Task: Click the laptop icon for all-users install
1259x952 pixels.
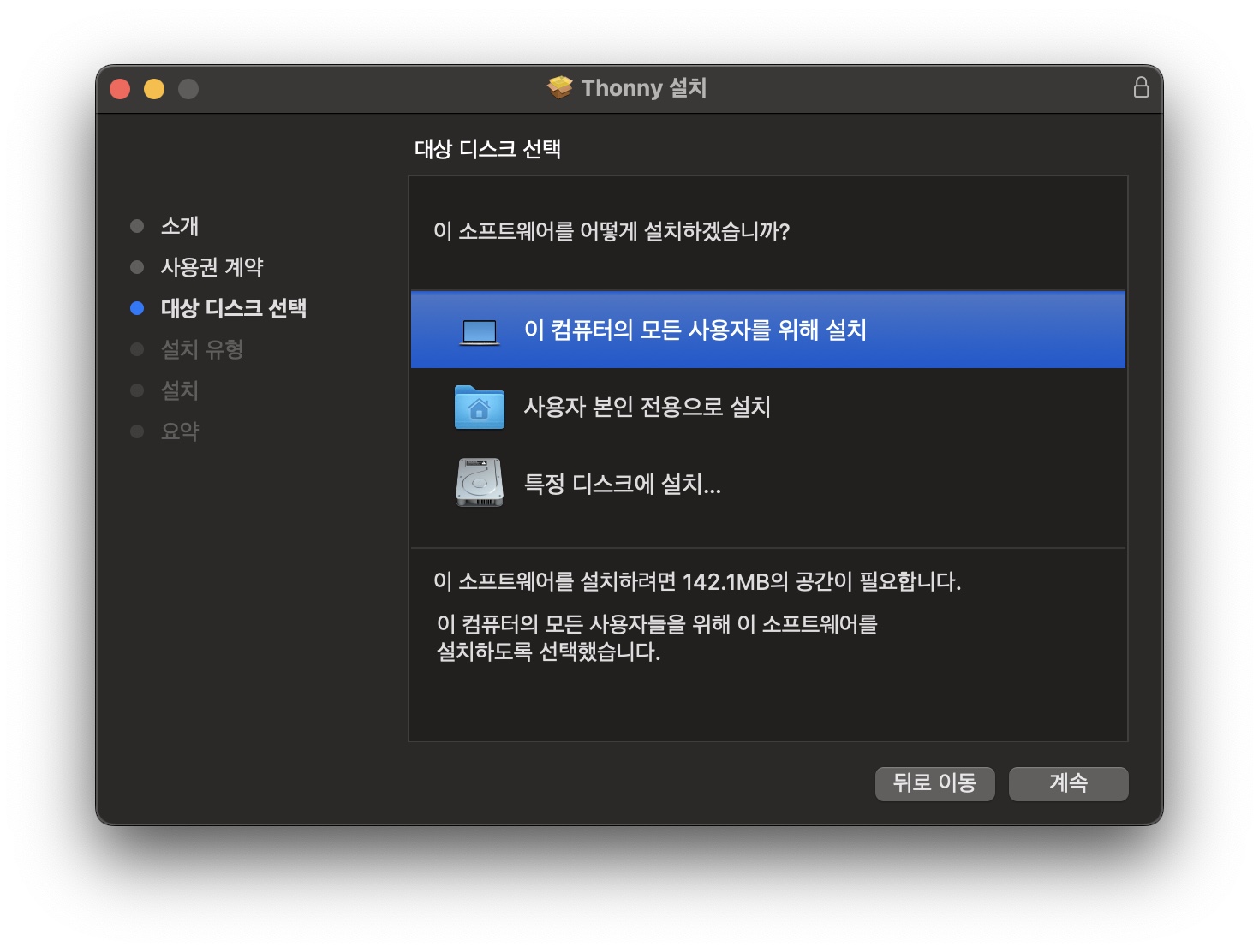Action: tap(480, 330)
